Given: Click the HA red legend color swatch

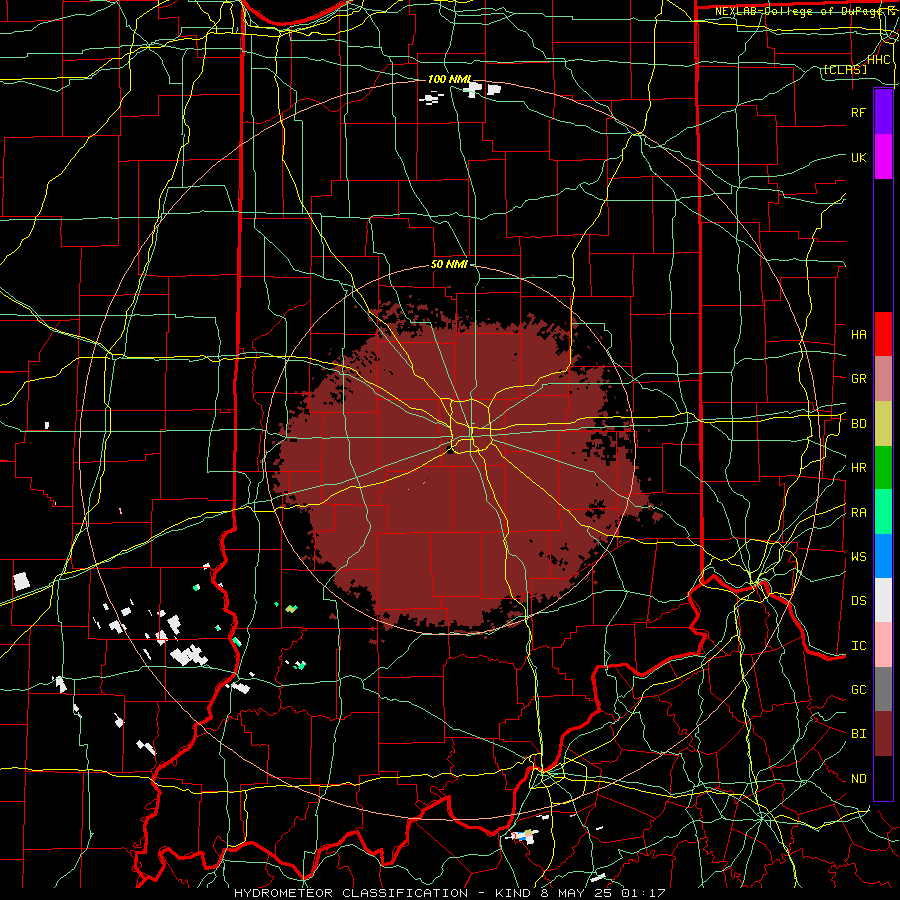Looking at the screenshot, I should [x=883, y=334].
